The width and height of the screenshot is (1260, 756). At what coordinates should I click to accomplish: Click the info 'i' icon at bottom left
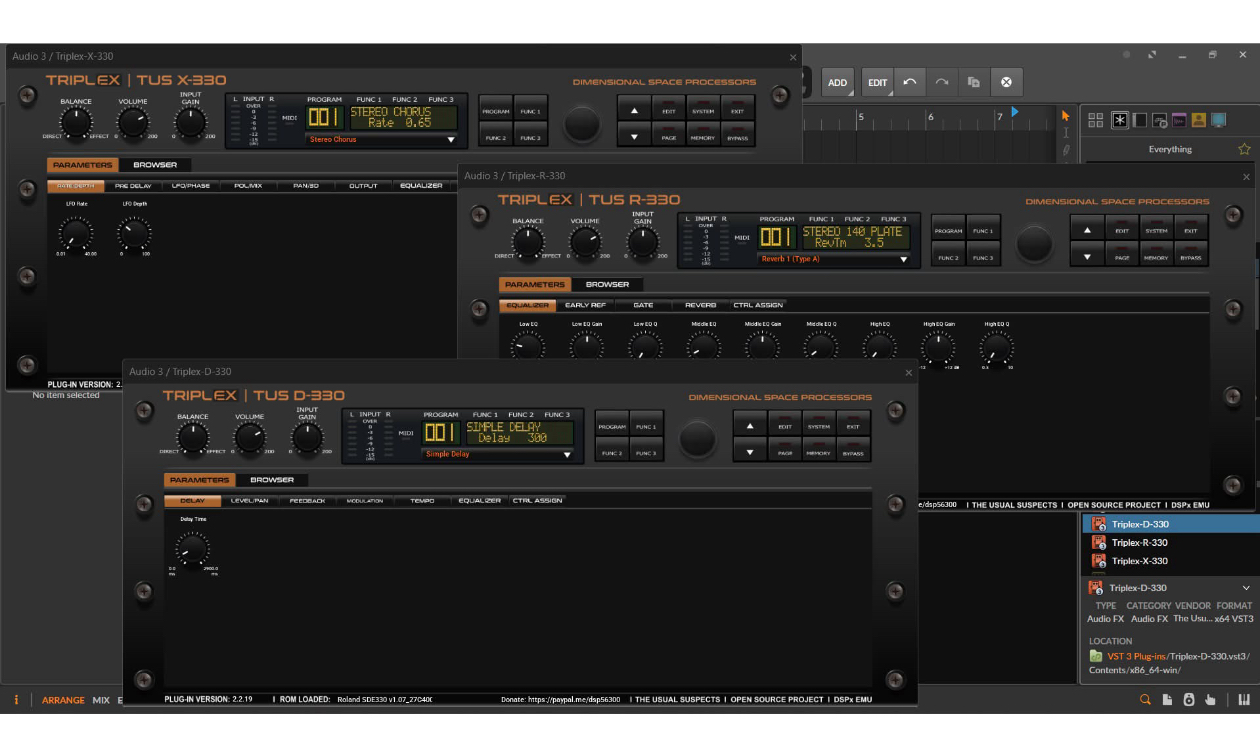point(16,700)
